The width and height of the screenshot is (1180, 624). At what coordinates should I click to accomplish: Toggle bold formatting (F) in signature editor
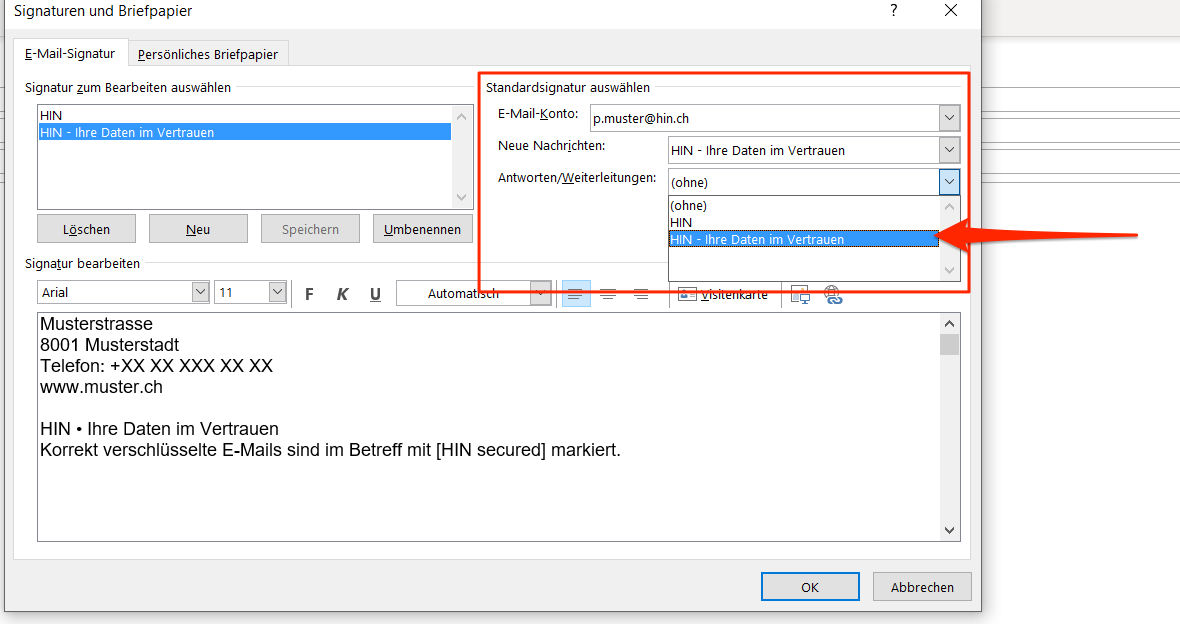click(309, 294)
